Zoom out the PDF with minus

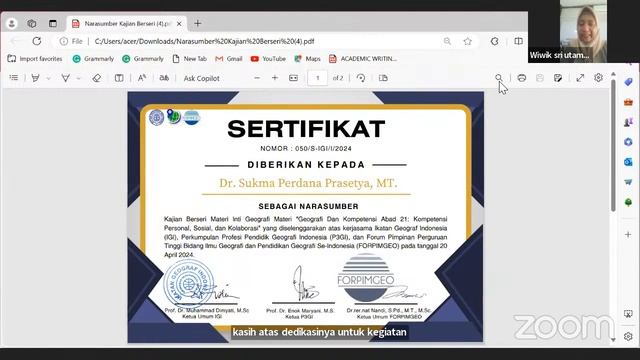click(x=257, y=78)
